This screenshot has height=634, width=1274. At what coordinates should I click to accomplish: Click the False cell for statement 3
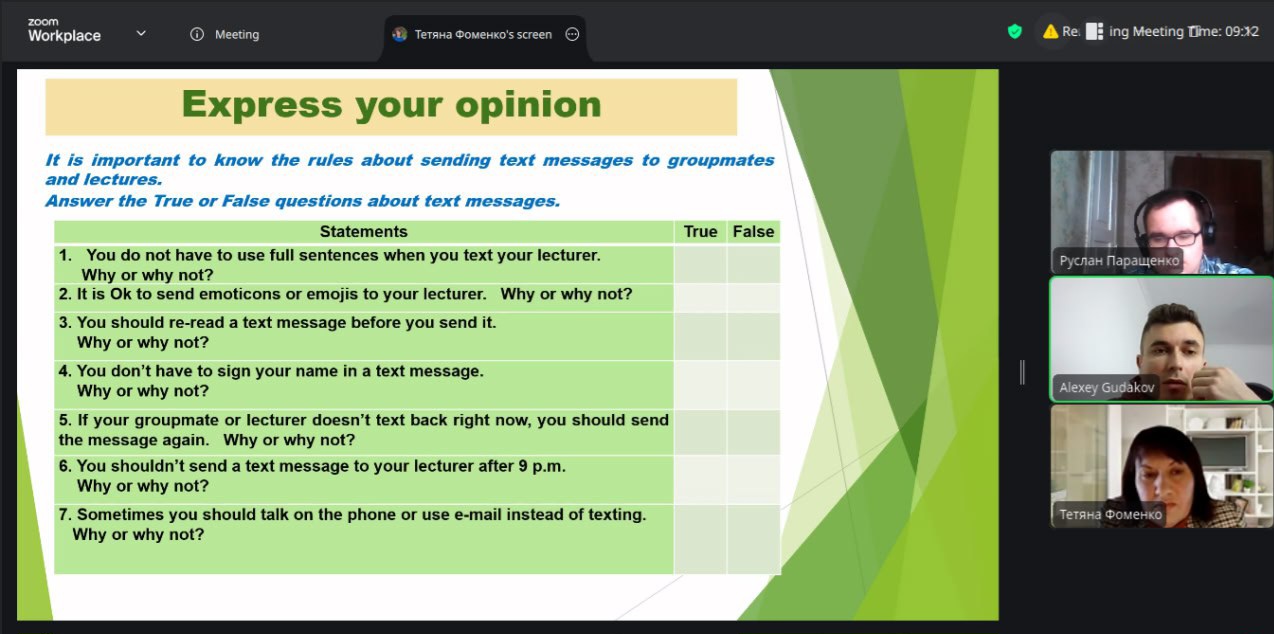[753, 335]
